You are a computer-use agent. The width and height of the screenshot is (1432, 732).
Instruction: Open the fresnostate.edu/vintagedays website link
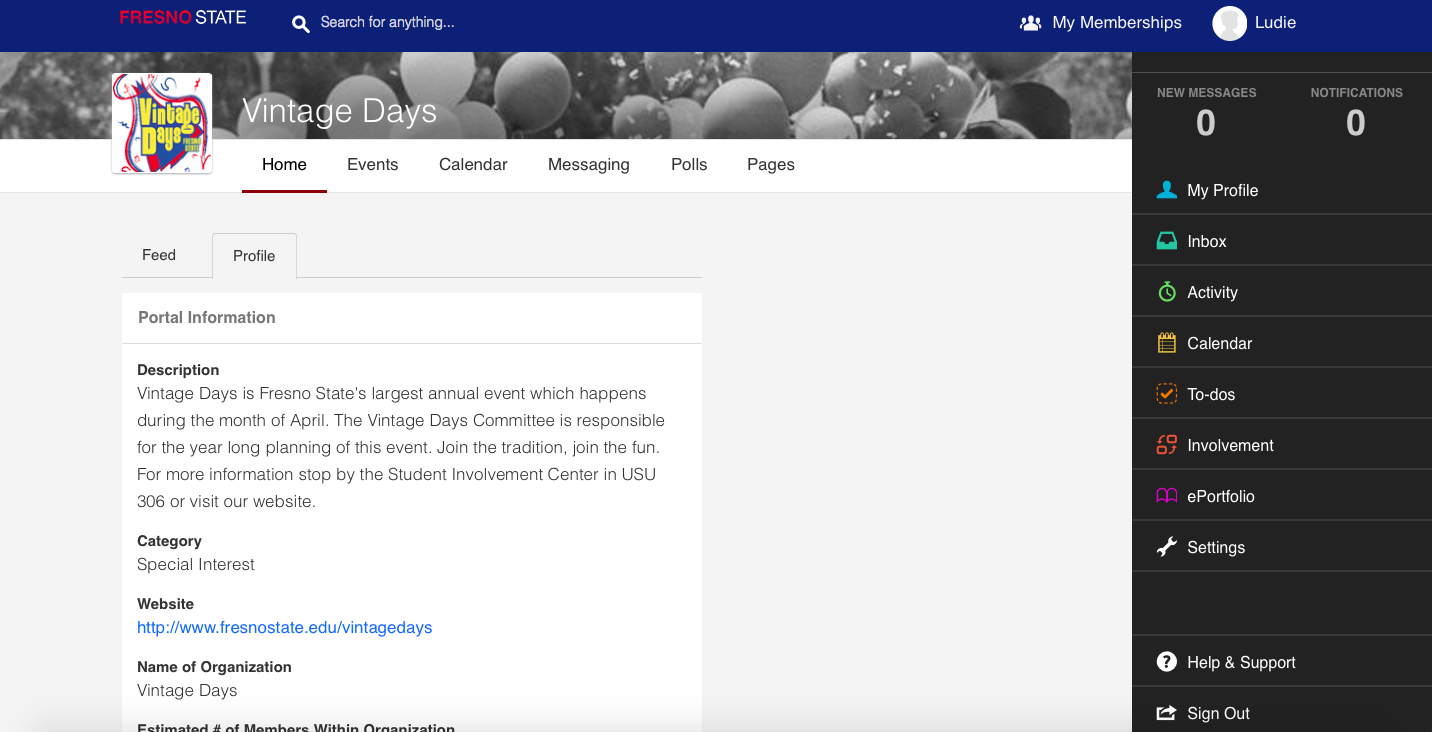[x=284, y=628]
